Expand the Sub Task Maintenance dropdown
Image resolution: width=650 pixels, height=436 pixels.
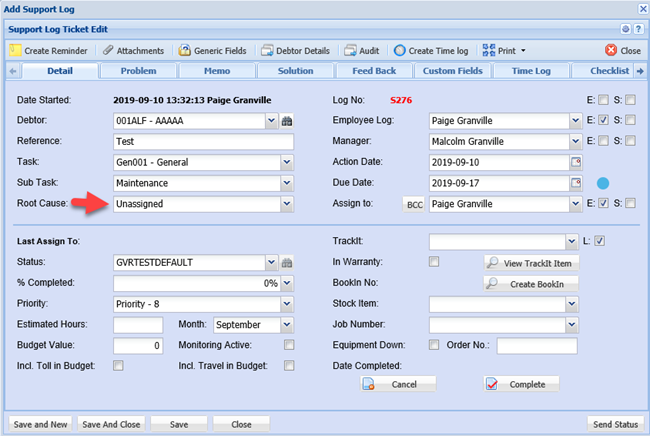[286, 183]
